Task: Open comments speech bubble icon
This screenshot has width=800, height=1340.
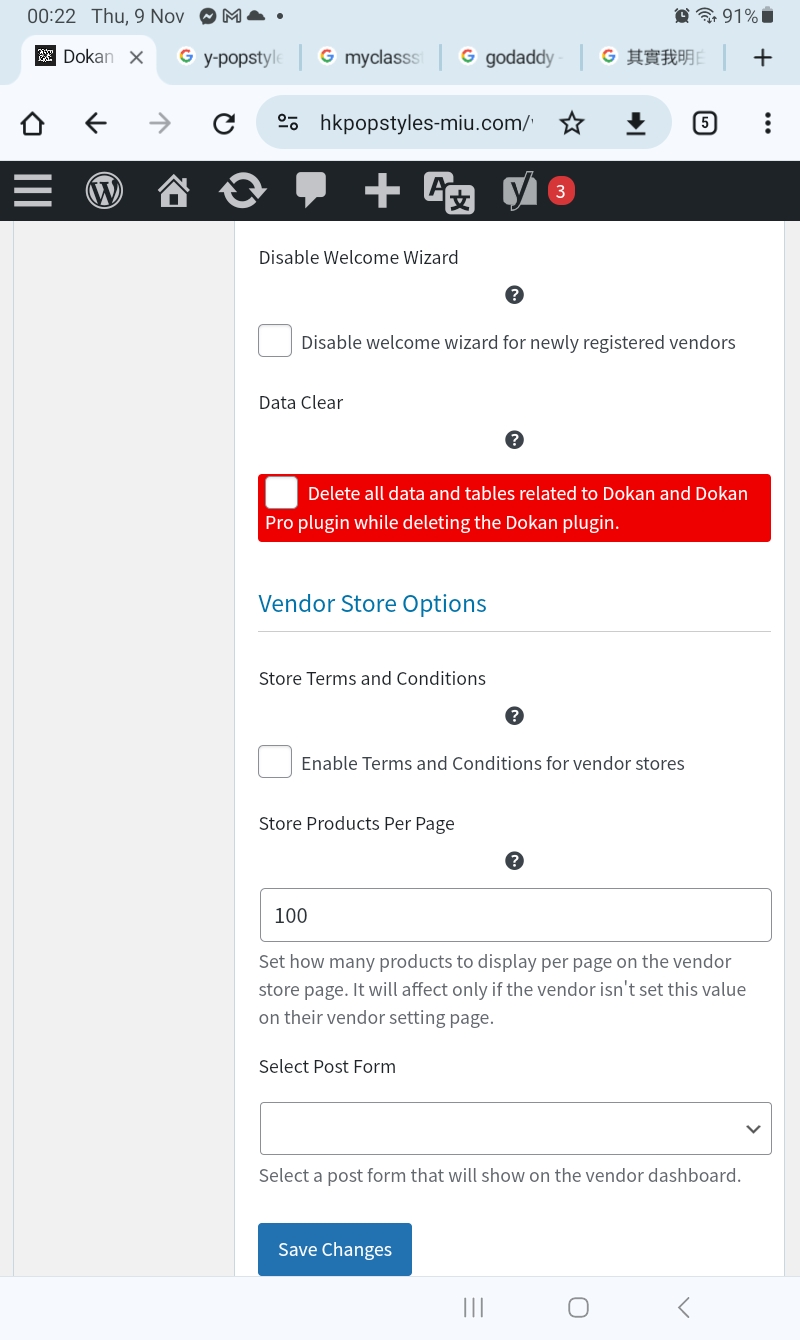Action: click(311, 190)
